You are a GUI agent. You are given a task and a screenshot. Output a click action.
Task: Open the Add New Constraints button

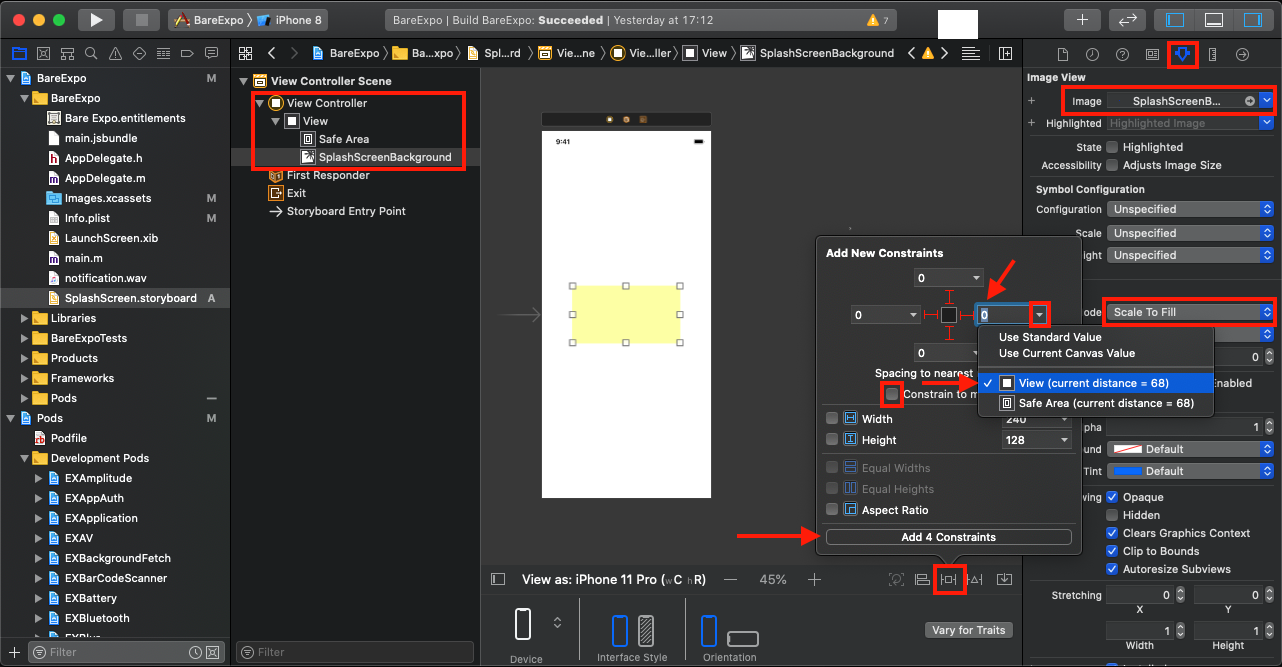point(949,579)
